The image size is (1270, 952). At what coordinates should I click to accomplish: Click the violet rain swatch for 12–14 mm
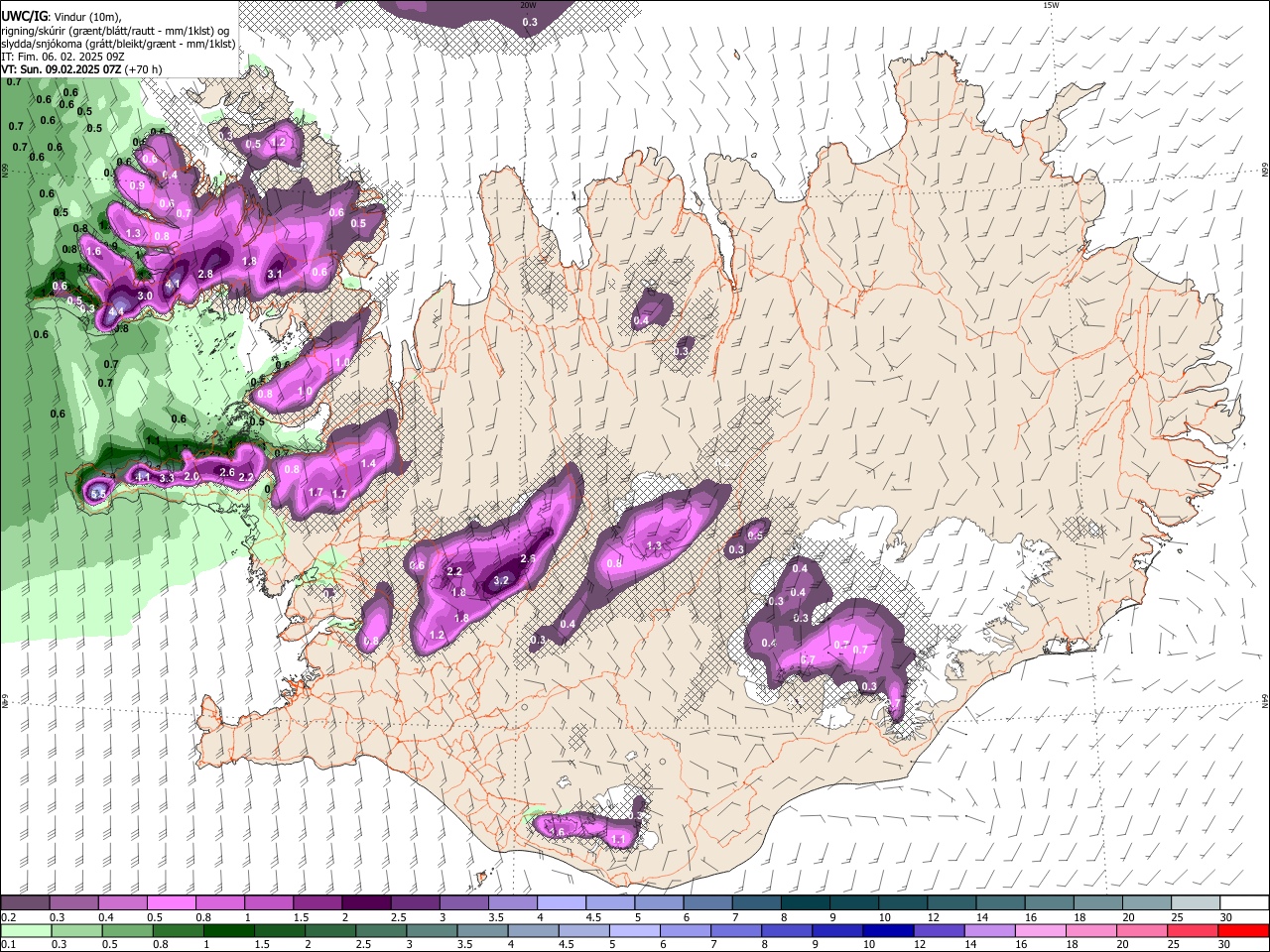pos(940,930)
